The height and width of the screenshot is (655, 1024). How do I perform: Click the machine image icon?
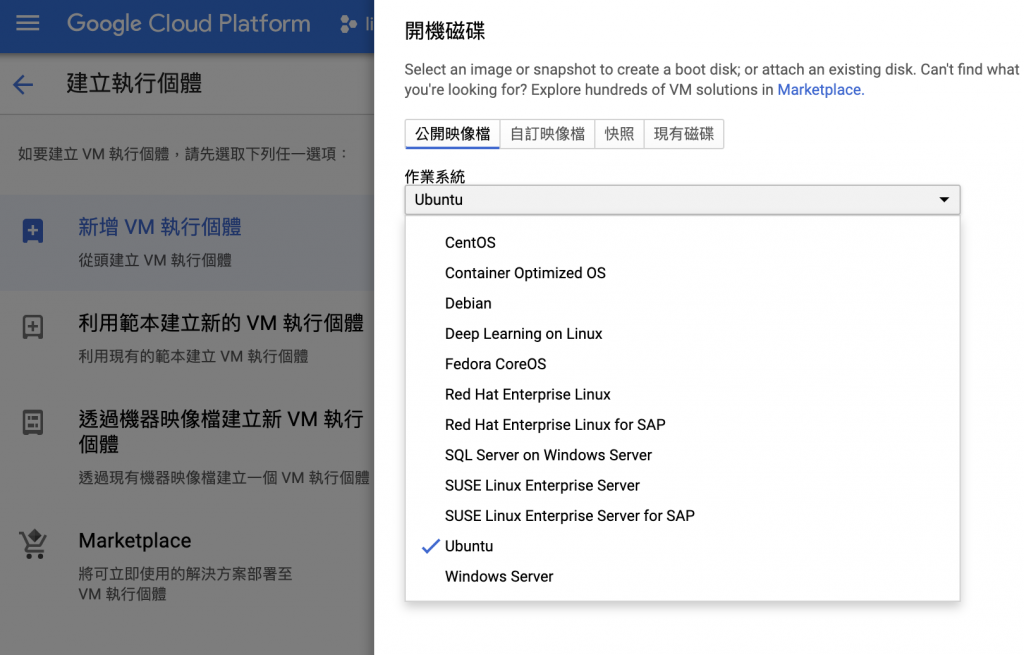33,423
